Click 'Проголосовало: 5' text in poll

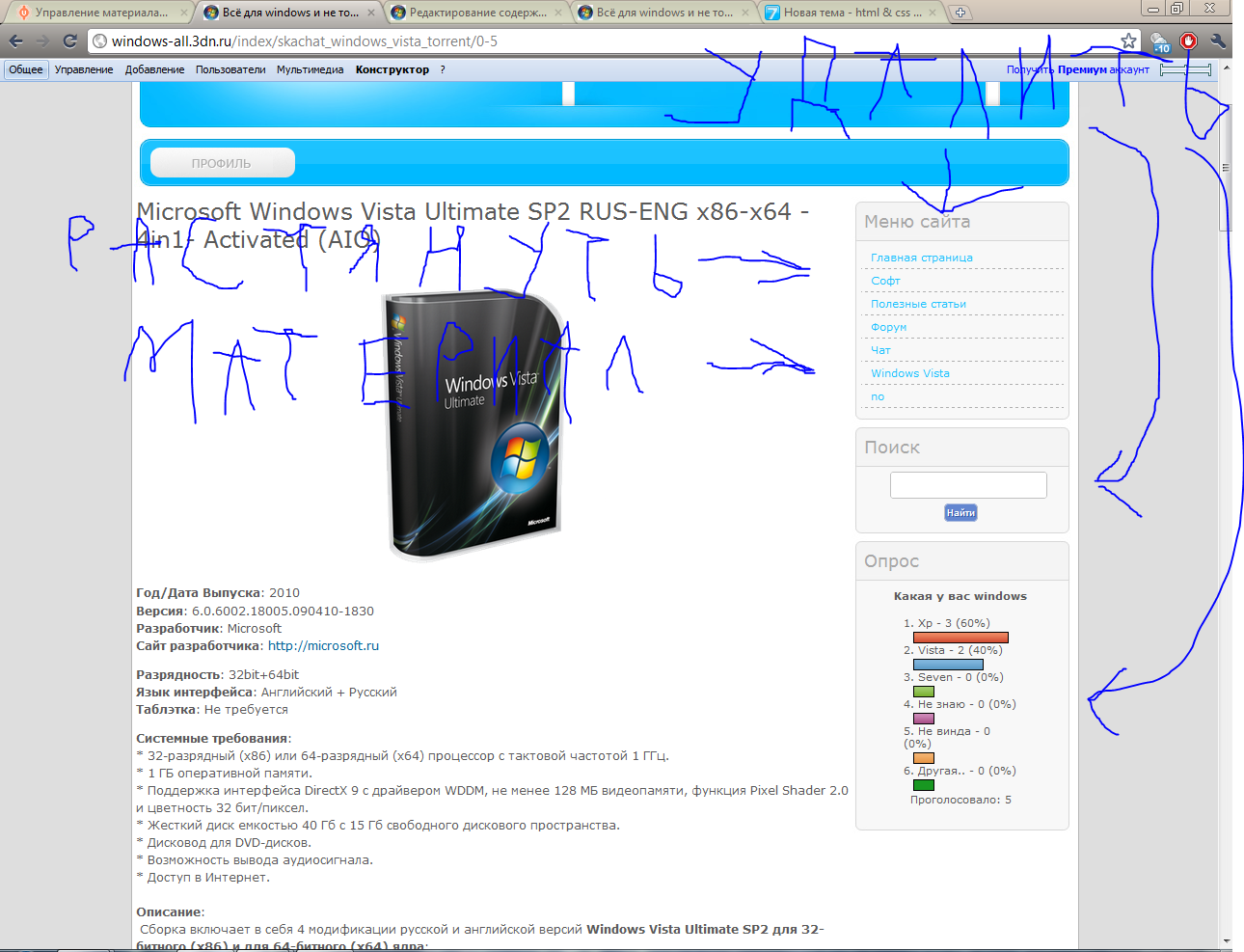(x=960, y=800)
